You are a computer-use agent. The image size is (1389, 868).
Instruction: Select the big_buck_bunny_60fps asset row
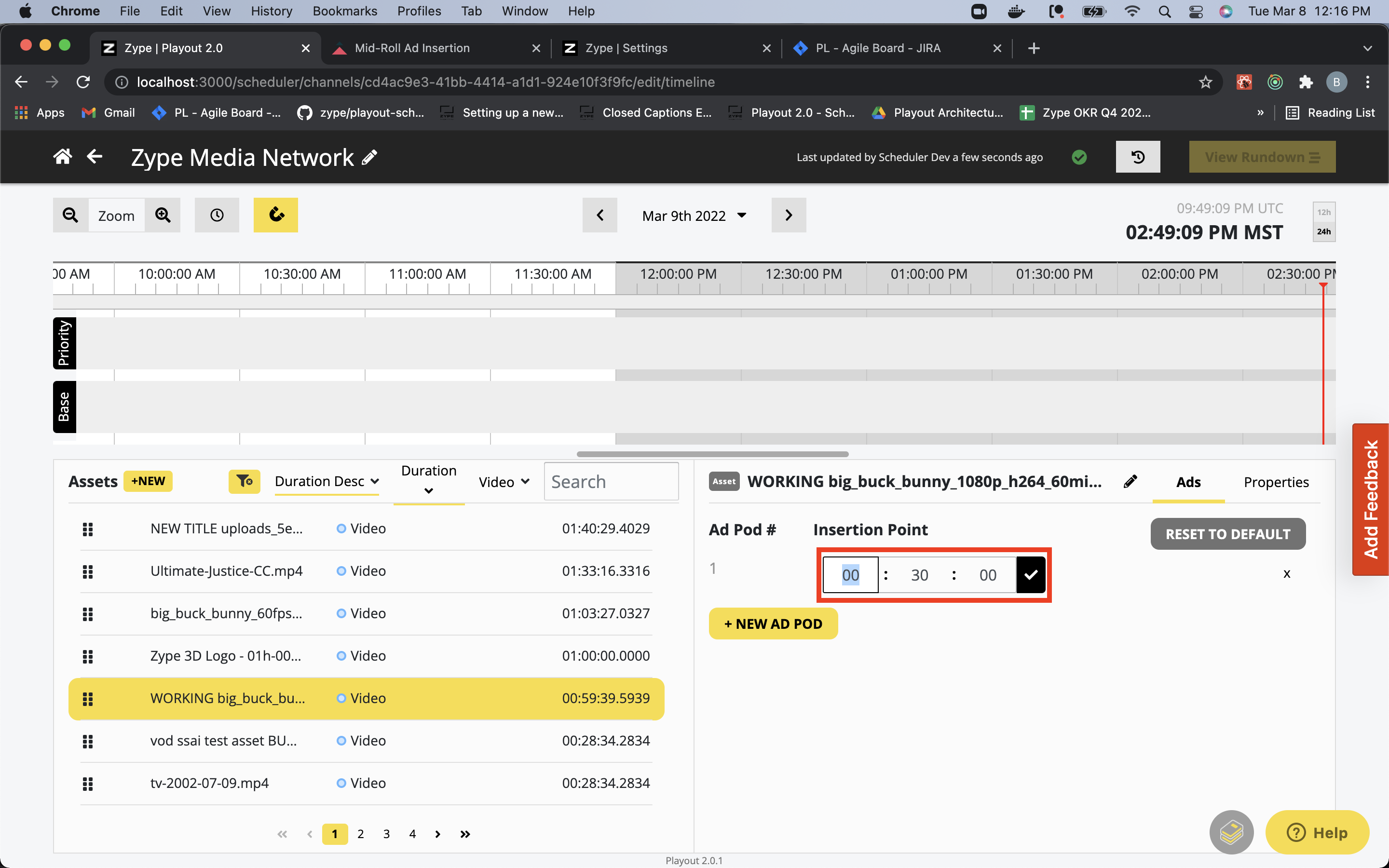[366, 613]
